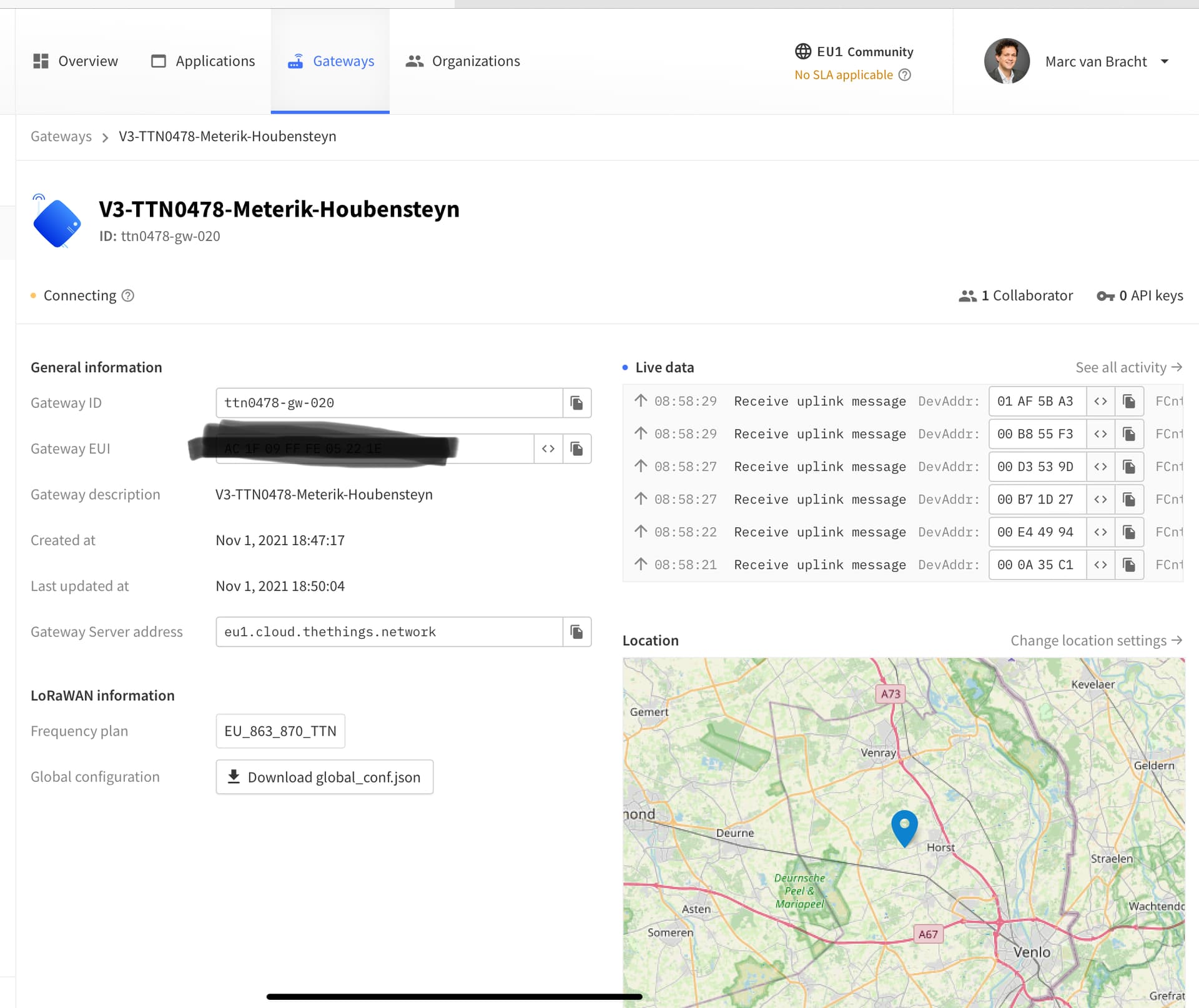The image size is (1199, 1008).
Task: Open the 1 Collaborator link
Action: (1016, 295)
